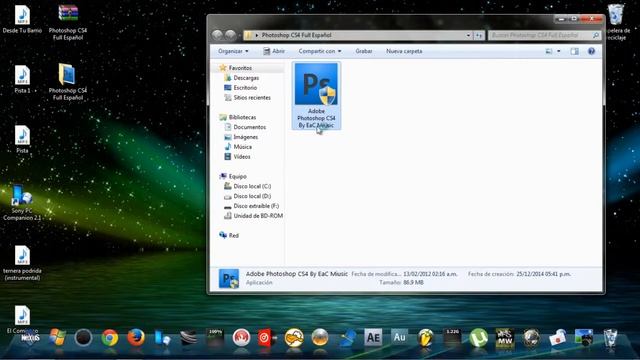Select the Papelera de reciclaje desktop icon
The image size is (640, 360).
coord(616,22)
